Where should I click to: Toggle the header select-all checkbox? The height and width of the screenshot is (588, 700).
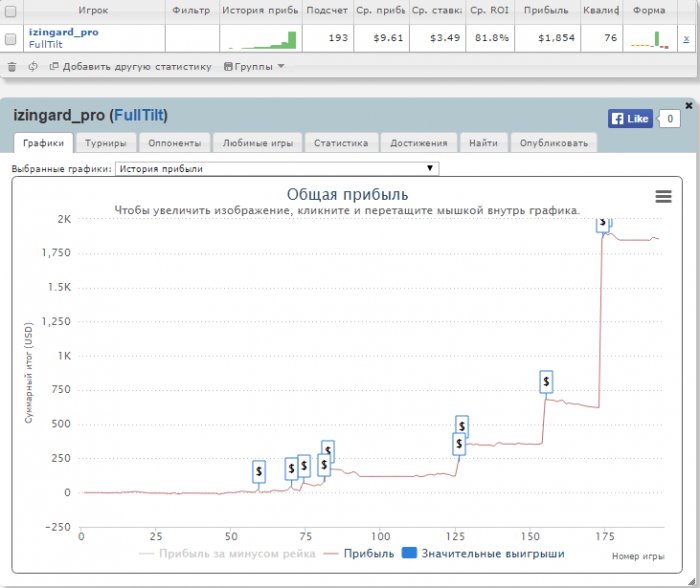(10, 11)
